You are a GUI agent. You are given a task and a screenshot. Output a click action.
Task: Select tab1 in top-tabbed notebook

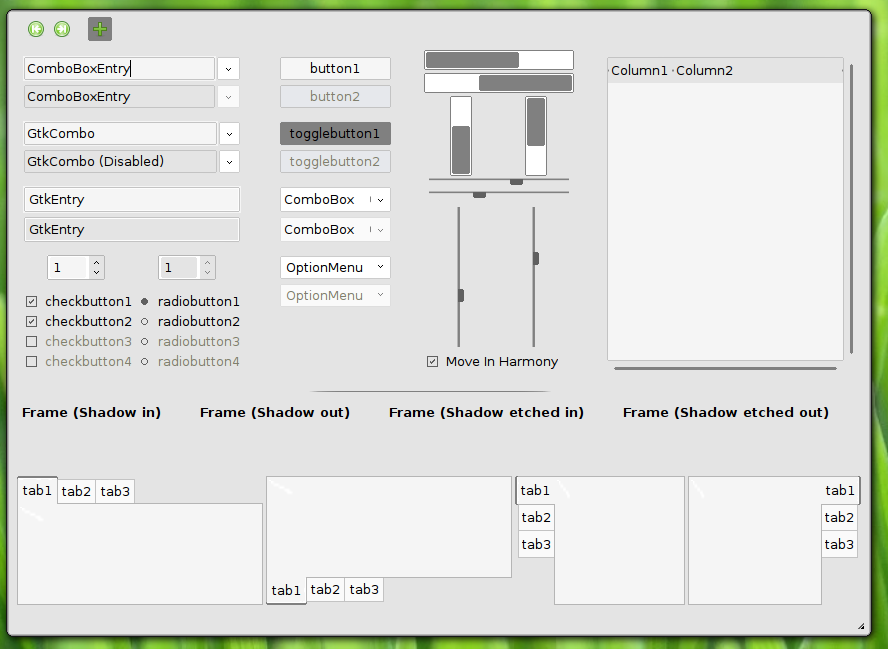tap(37, 490)
